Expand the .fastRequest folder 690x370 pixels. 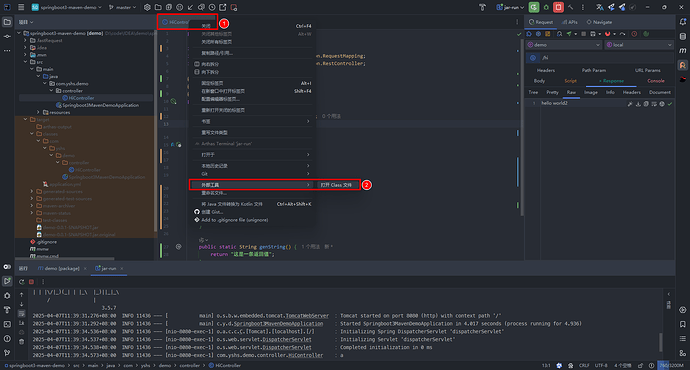tap(25, 40)
